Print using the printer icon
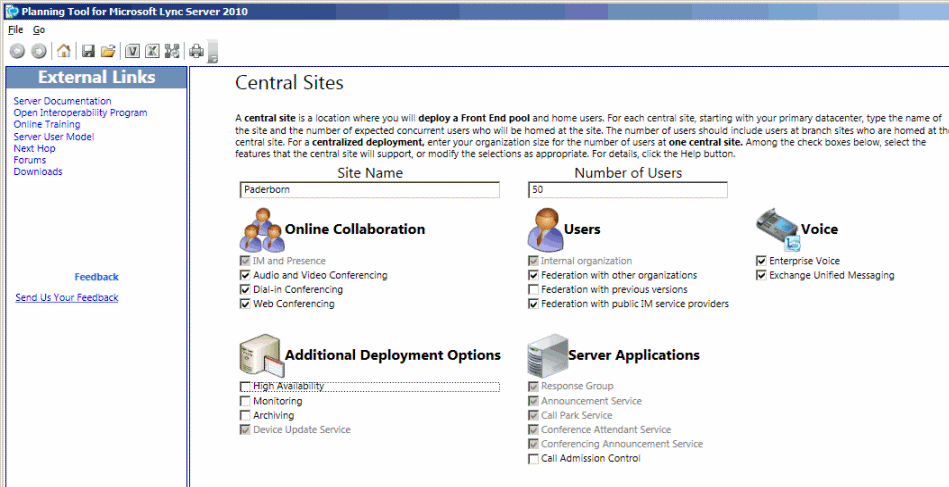The height and width of the screenshot is (487, 949). [x=197, y=51]
